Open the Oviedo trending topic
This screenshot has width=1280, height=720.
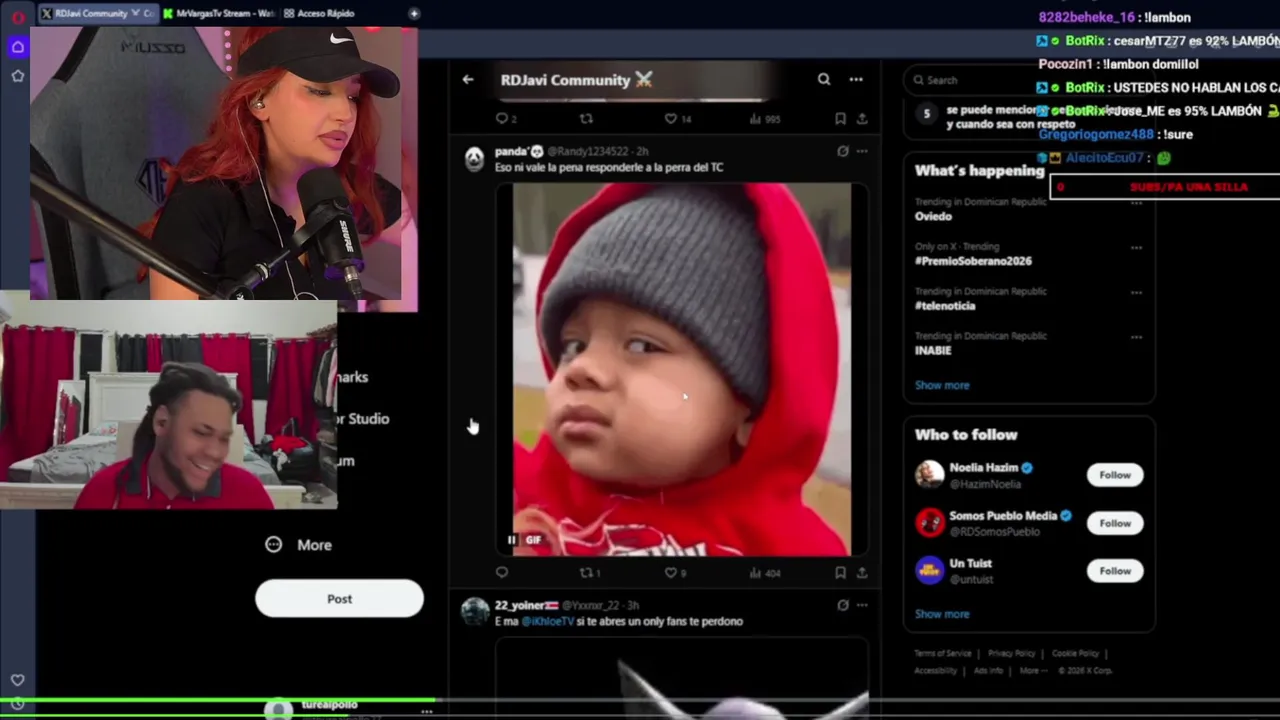(933, 216)
